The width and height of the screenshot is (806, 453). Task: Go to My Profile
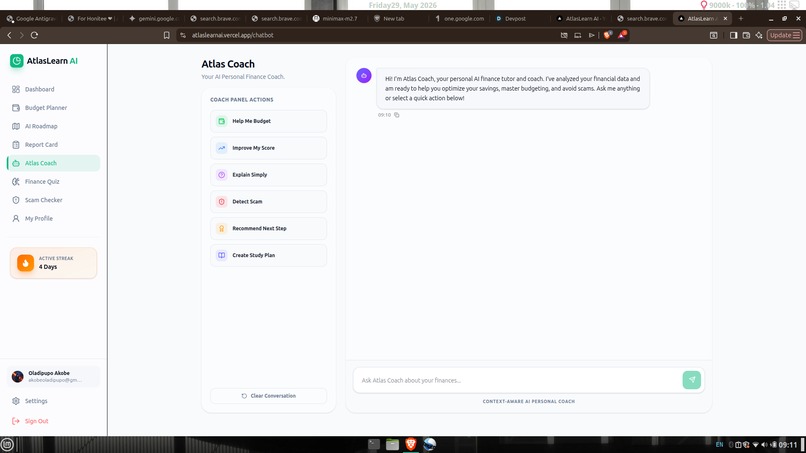click(53, 219)
